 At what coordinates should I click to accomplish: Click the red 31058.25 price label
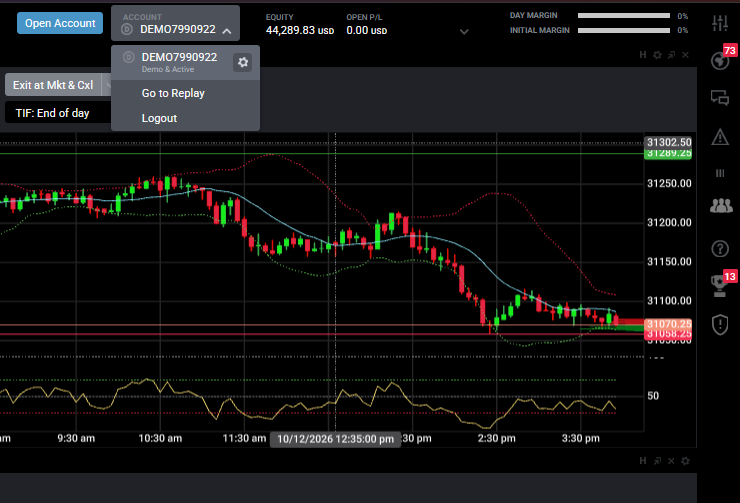coord(668,334)
